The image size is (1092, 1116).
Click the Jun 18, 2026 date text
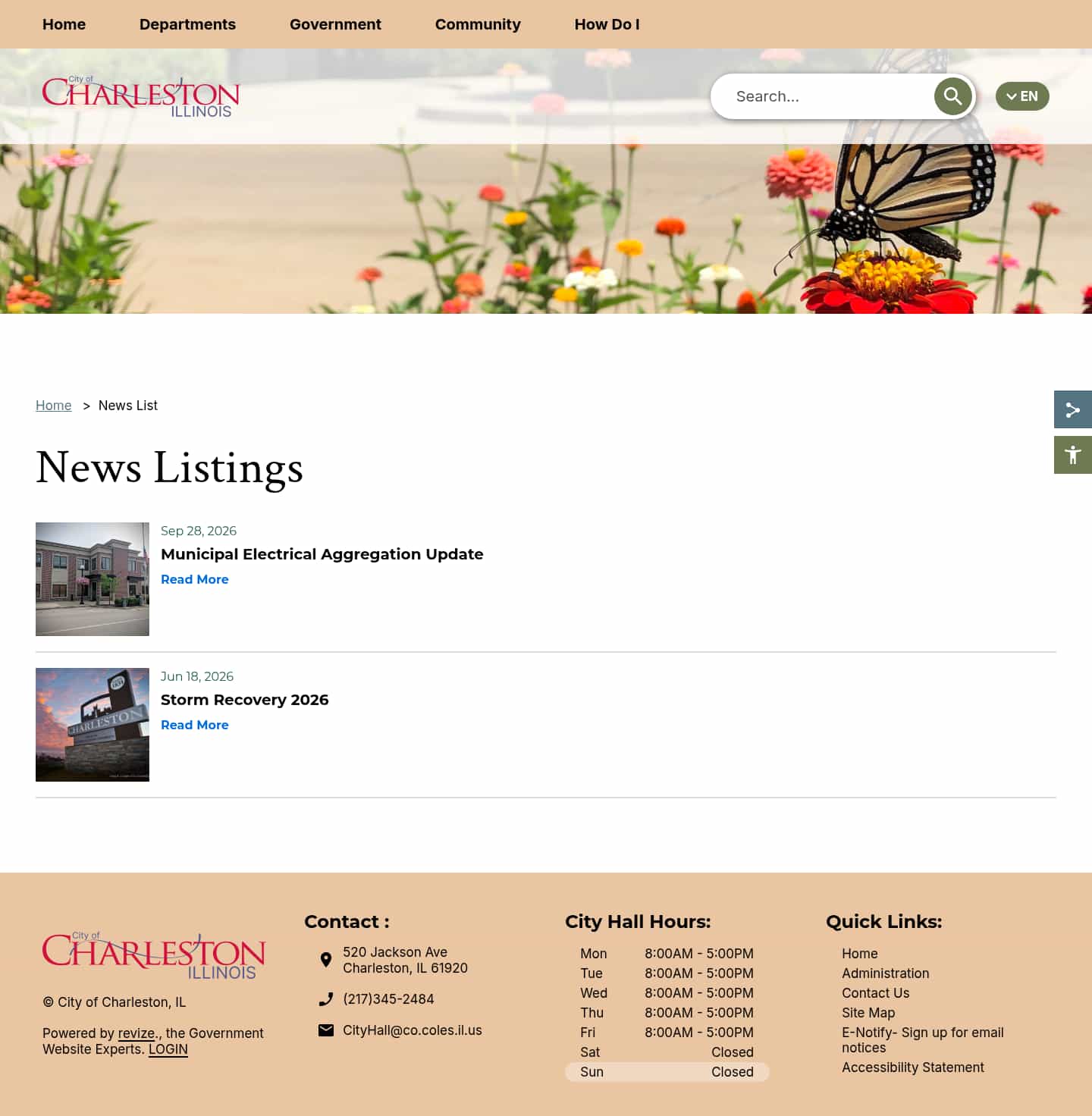coord(197,676)
